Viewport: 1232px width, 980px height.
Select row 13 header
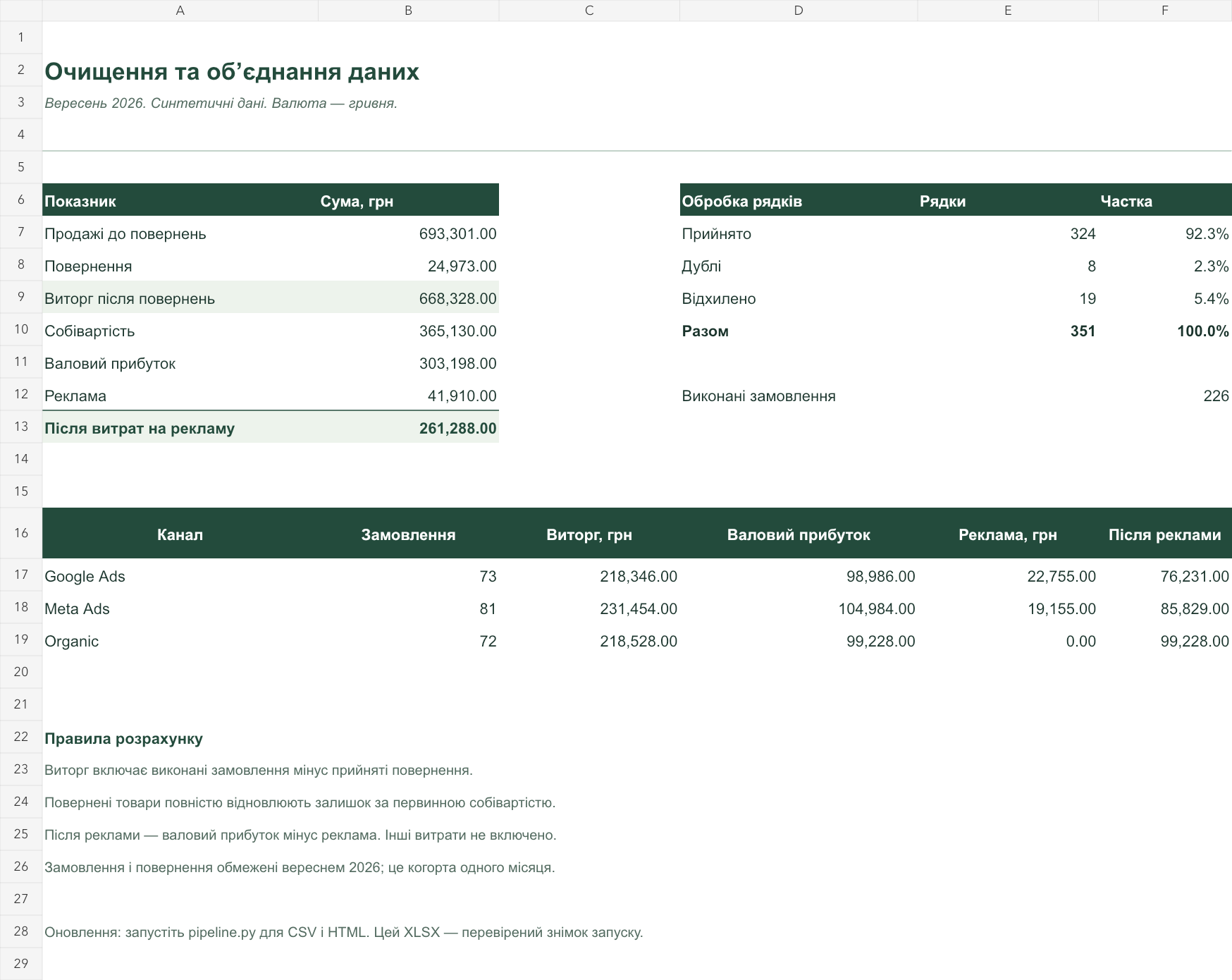coord(21,427)
